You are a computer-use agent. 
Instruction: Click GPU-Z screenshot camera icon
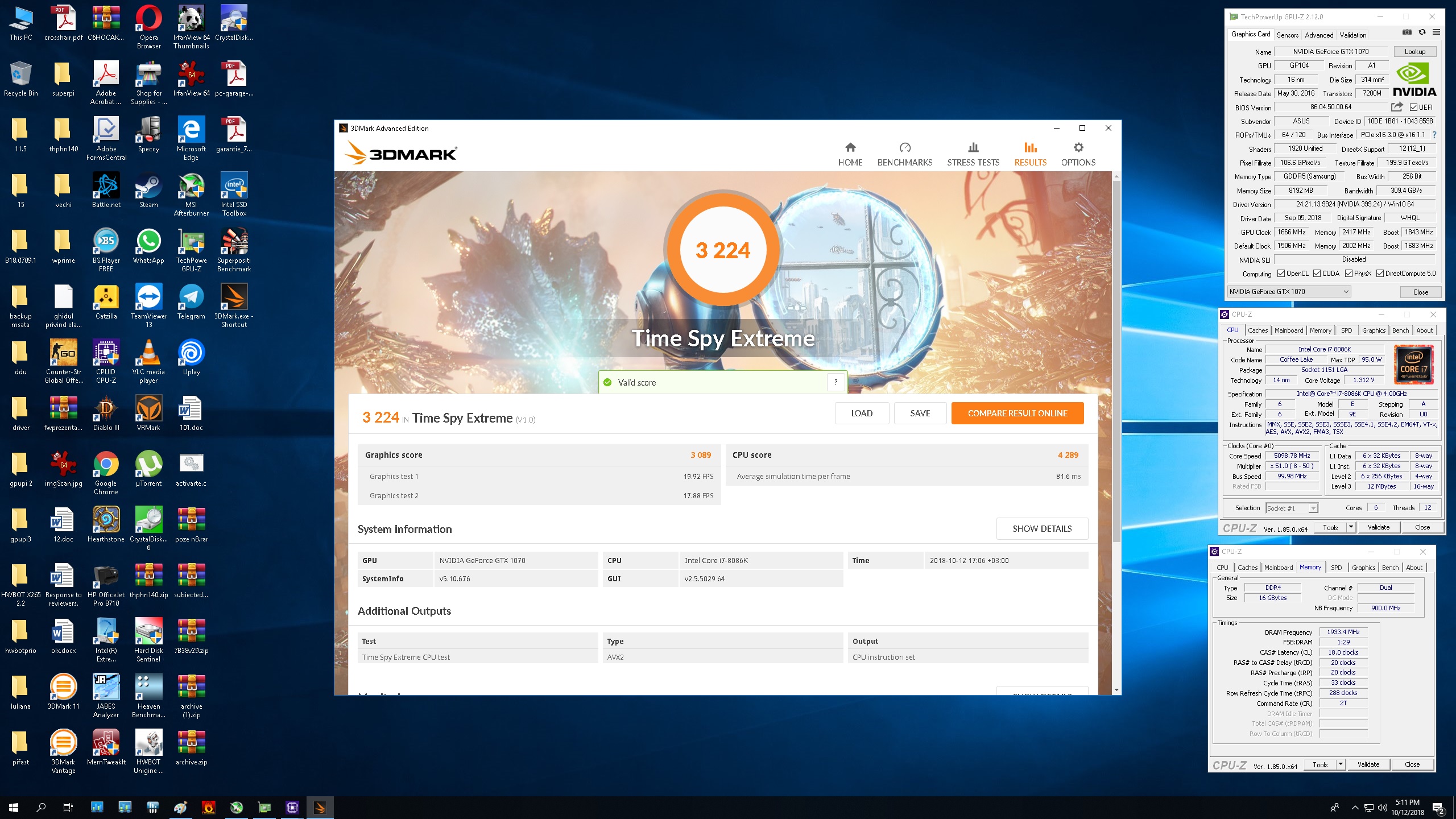(1407, 32)
